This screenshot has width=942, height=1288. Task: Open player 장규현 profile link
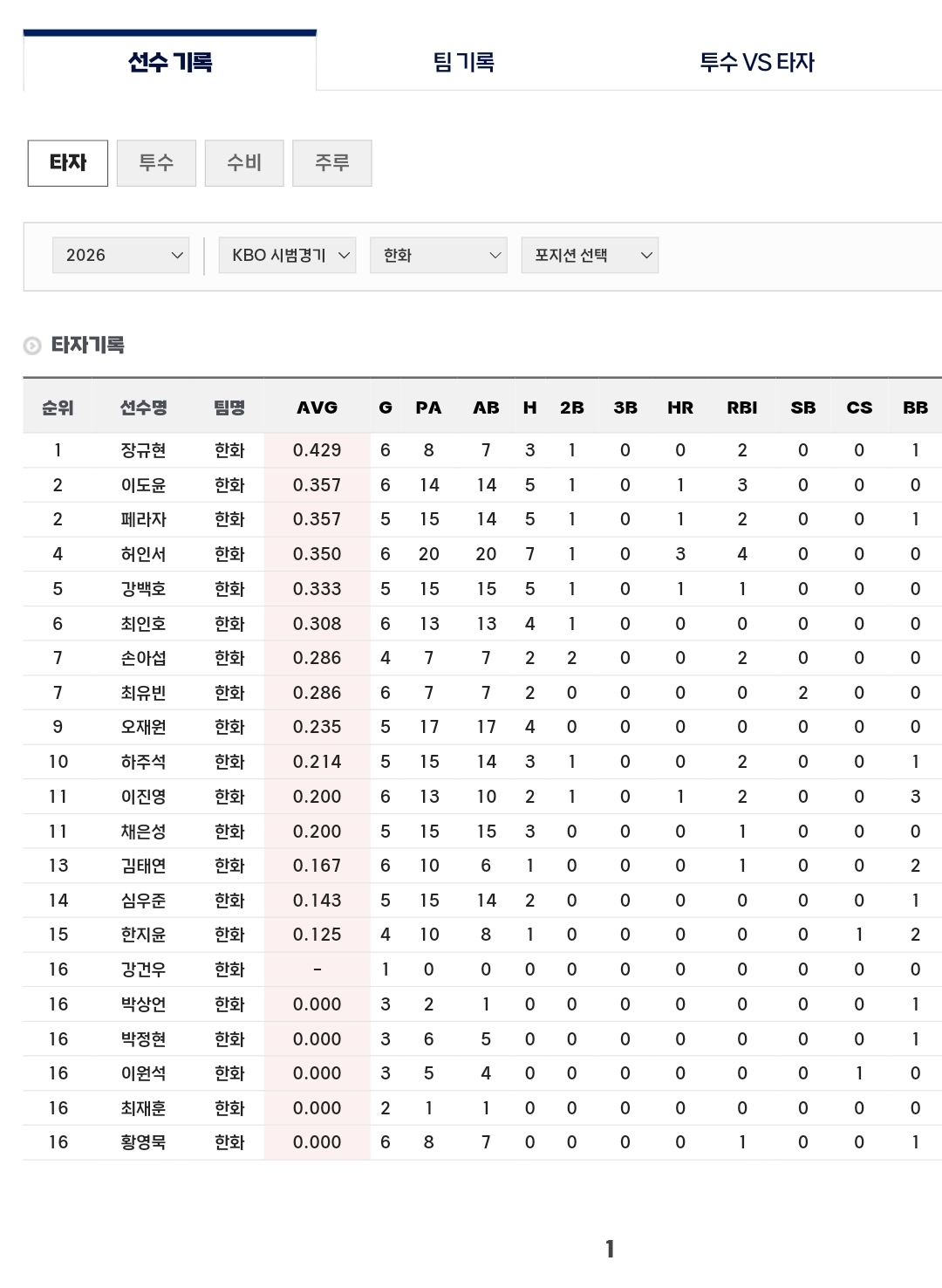(143, 450)
